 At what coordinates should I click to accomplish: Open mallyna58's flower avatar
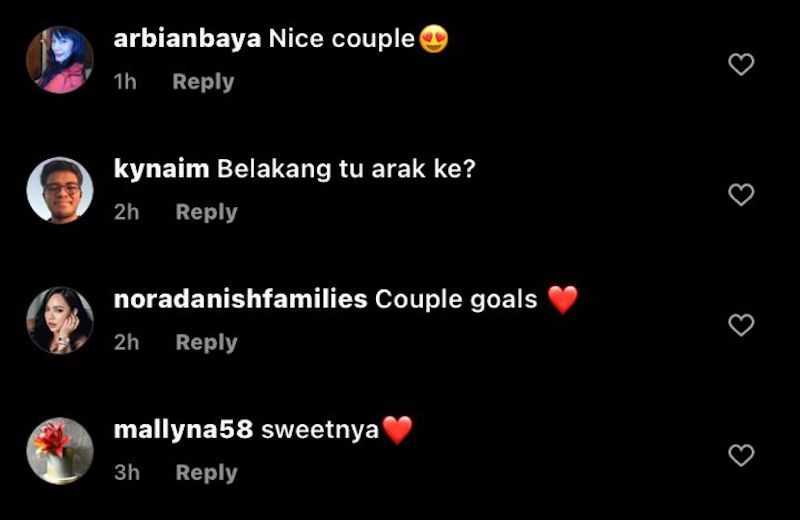(x=60, y=451)
